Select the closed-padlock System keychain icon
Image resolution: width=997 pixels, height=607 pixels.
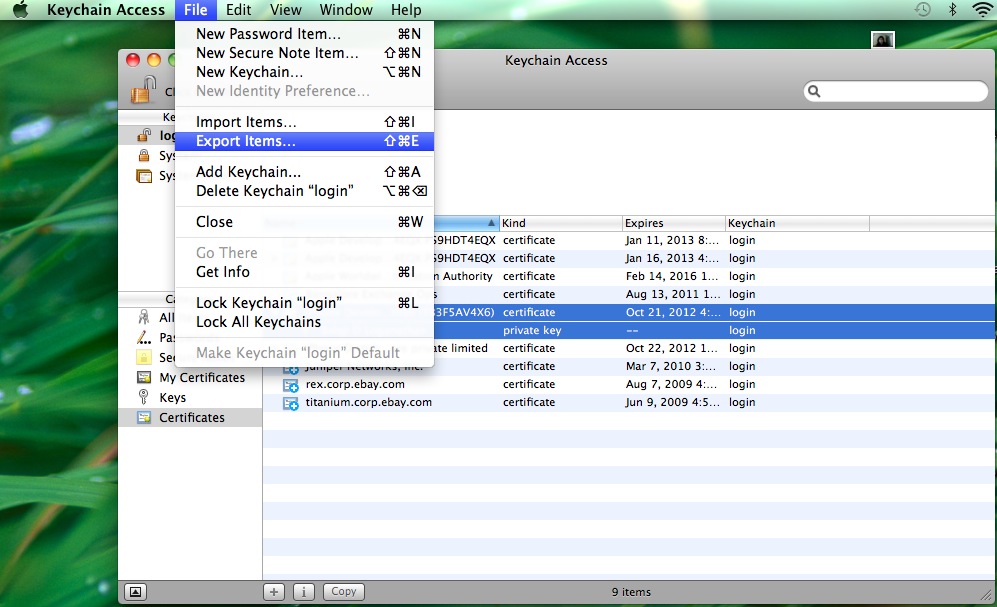click(144, 155)
